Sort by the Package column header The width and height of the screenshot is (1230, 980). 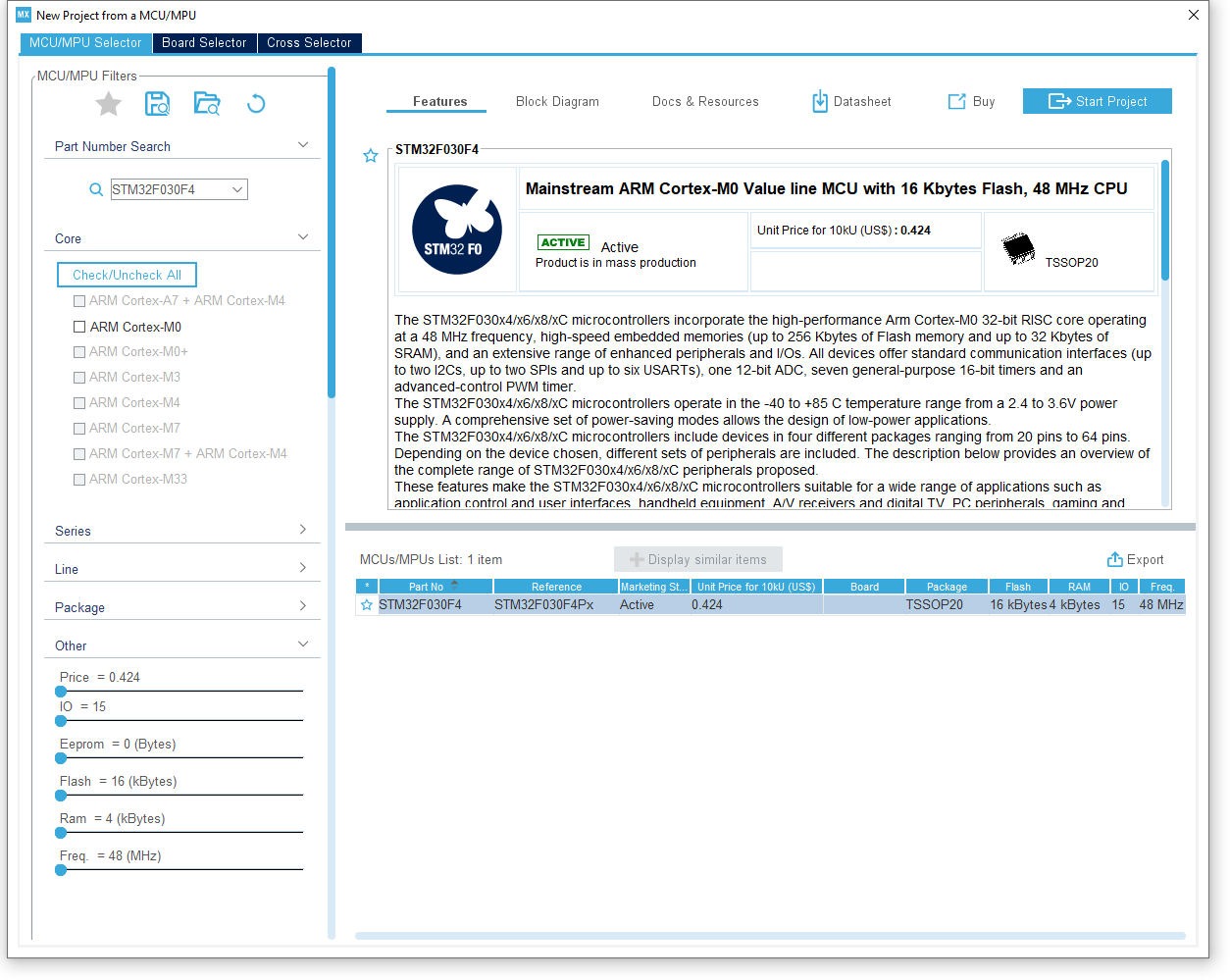point(947,587)
